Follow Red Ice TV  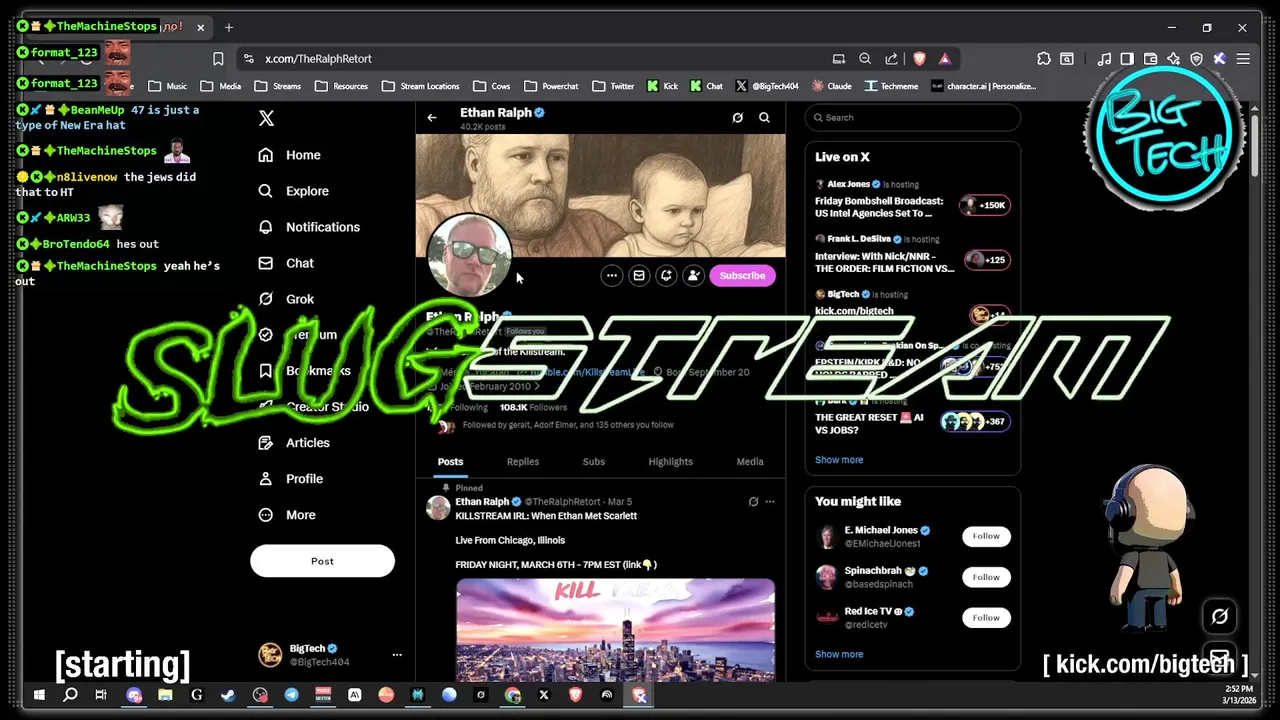(x=986, y=618)
